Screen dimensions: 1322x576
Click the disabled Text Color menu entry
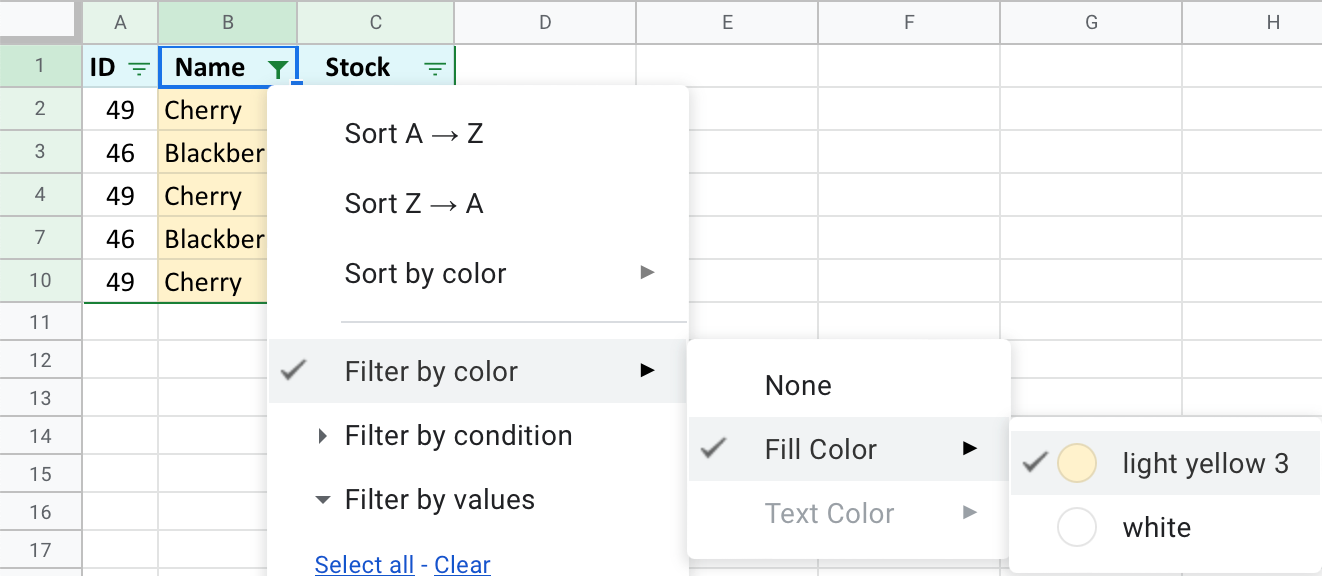click(829, 513)
